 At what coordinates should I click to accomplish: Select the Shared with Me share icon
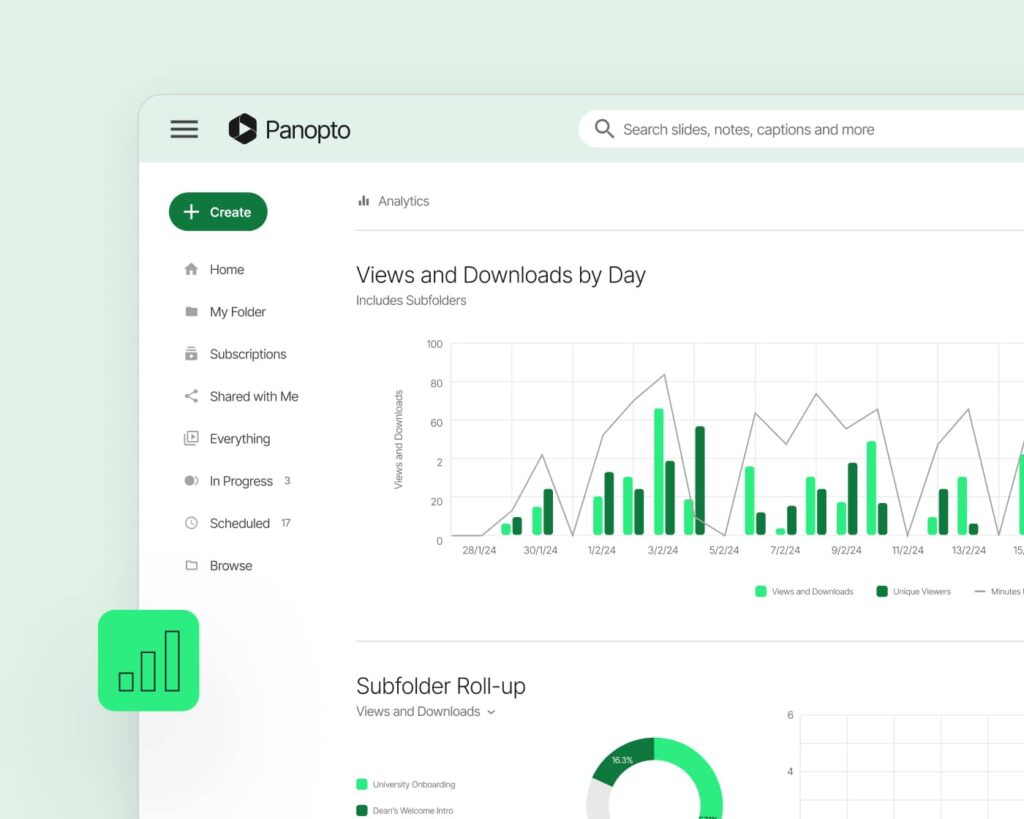point(190,396)
